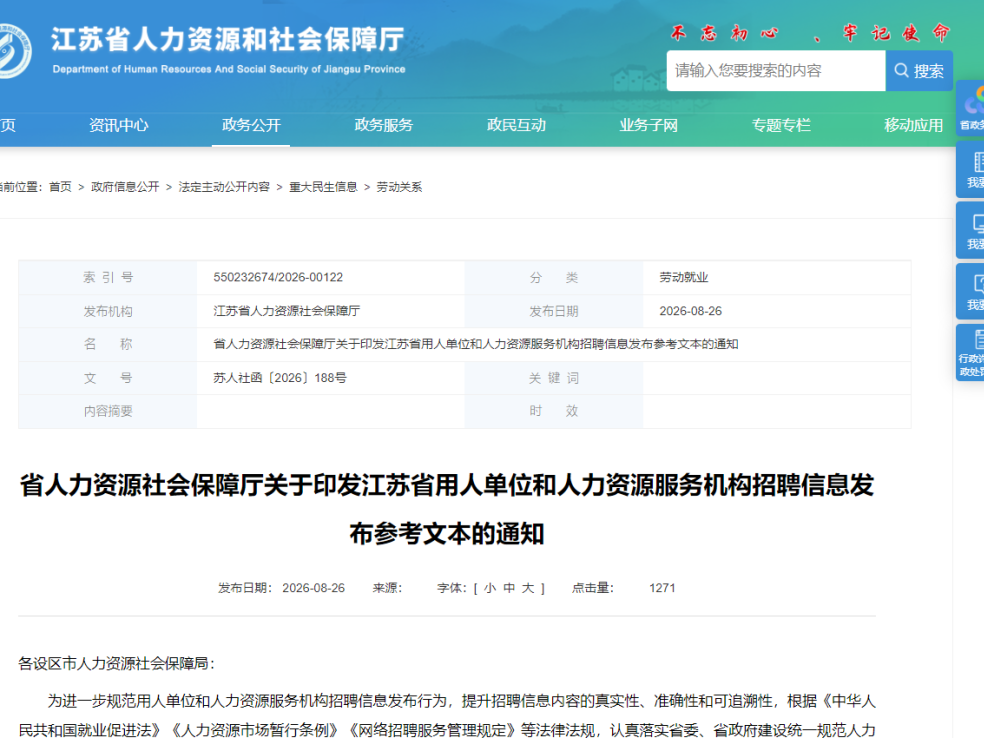
Task: Set font size to 小
Action: (490, 588)
